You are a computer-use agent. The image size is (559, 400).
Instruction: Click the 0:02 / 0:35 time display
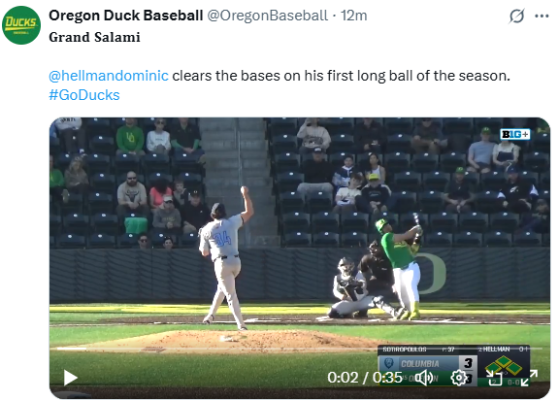365,378
